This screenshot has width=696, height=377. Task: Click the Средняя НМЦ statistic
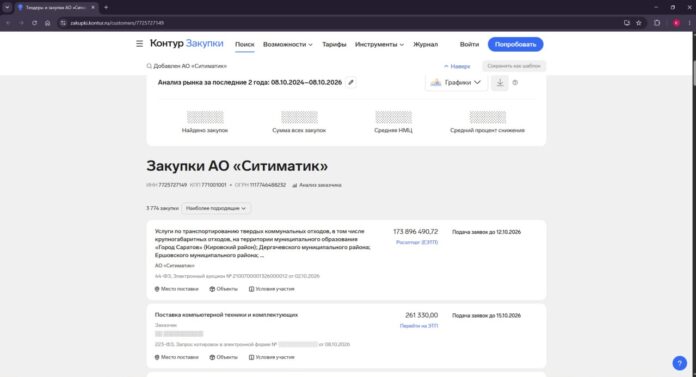[x=393, y=122]
